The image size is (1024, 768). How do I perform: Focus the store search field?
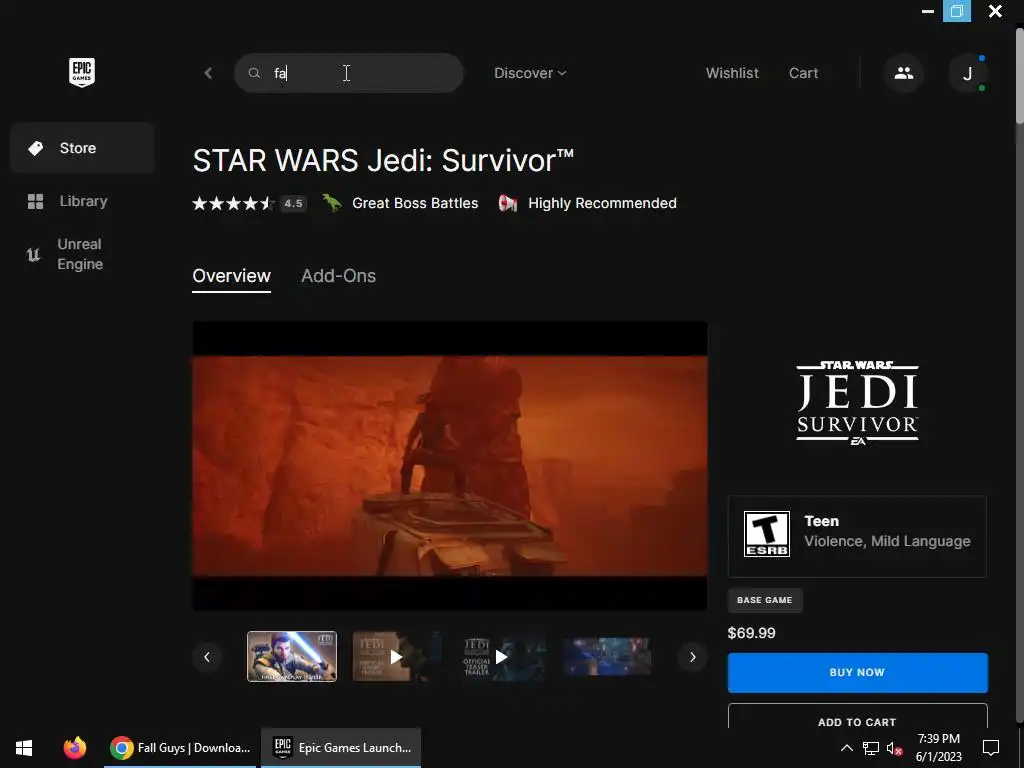click(349, 73)
